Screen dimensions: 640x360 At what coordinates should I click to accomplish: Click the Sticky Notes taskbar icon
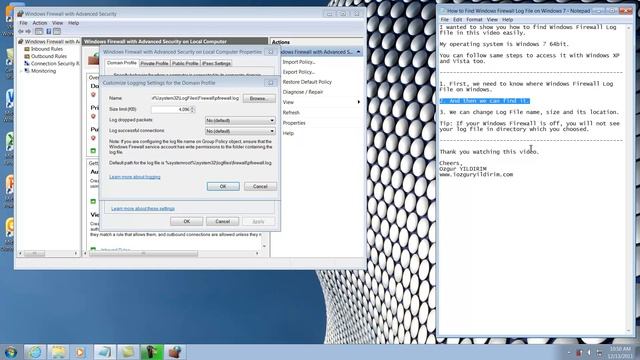pyautogui.click(x=128, y=352)
